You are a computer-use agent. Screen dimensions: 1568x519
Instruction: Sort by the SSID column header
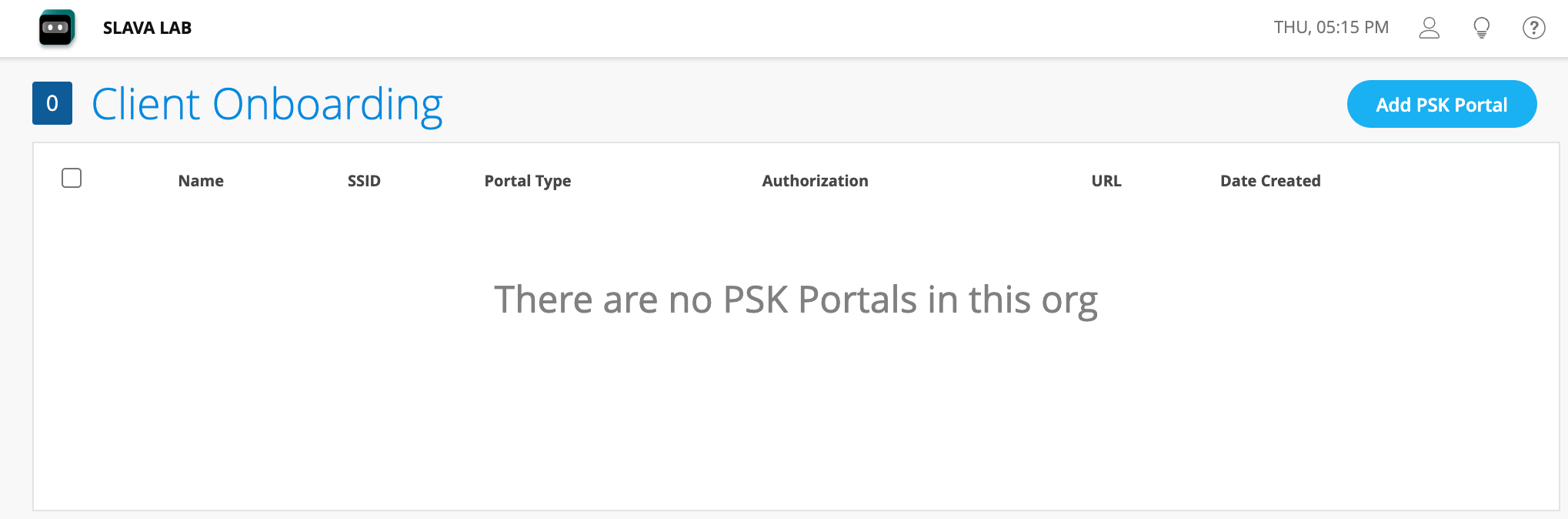(364, 181)
